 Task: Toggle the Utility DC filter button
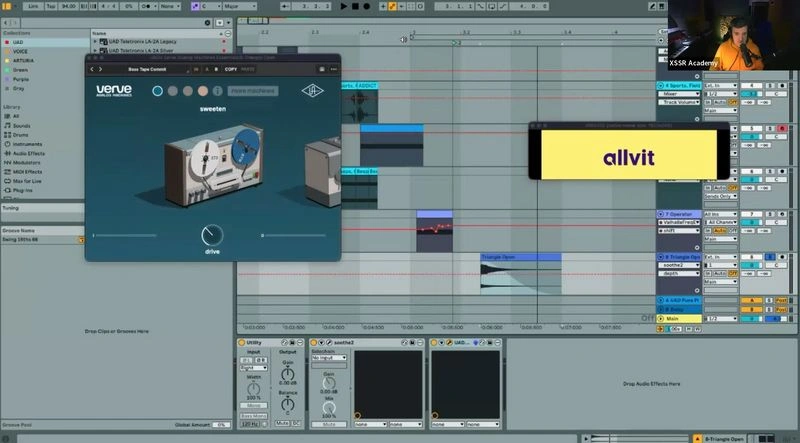296,424
